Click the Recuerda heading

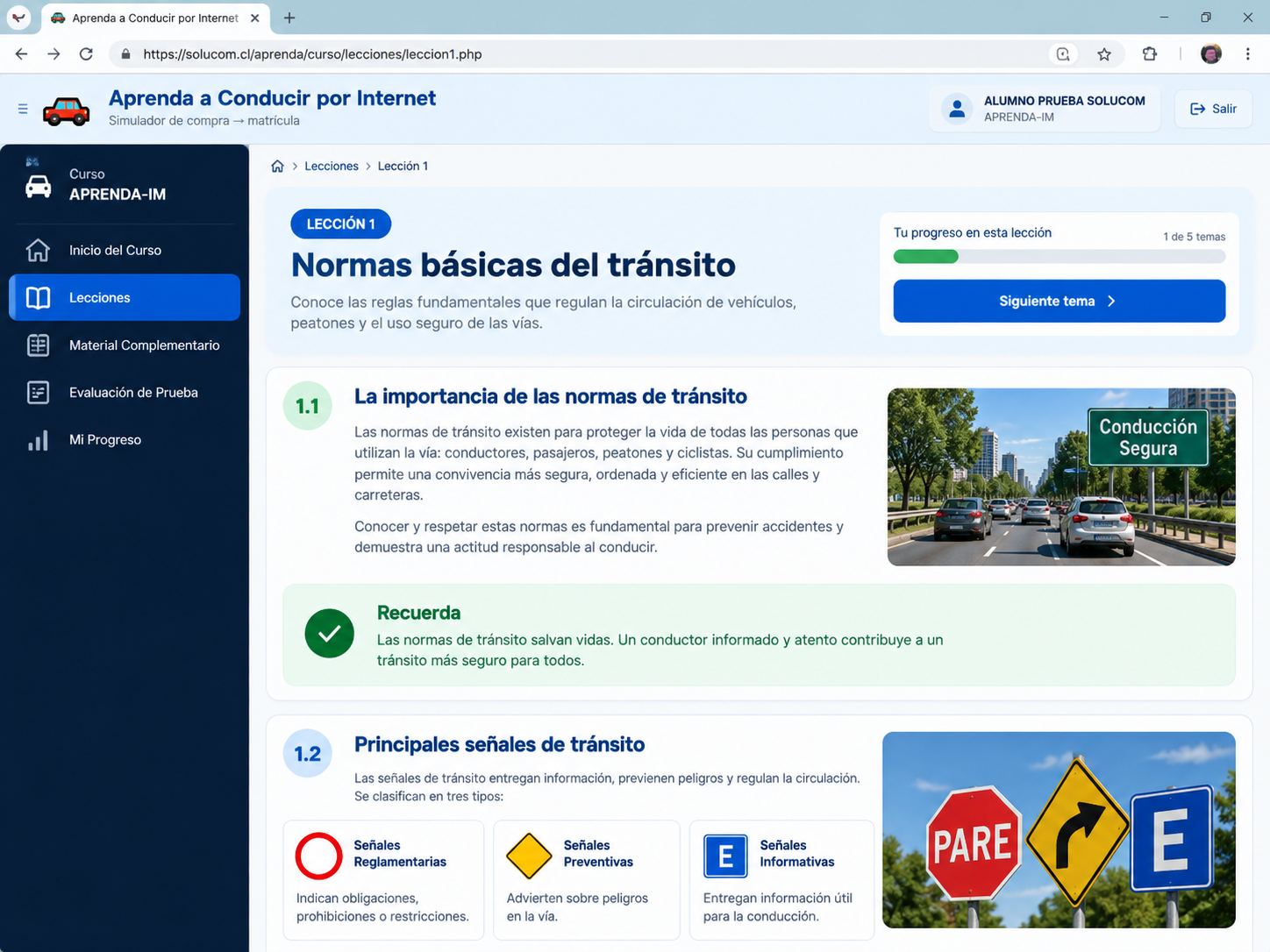click(x=418, y=613)
